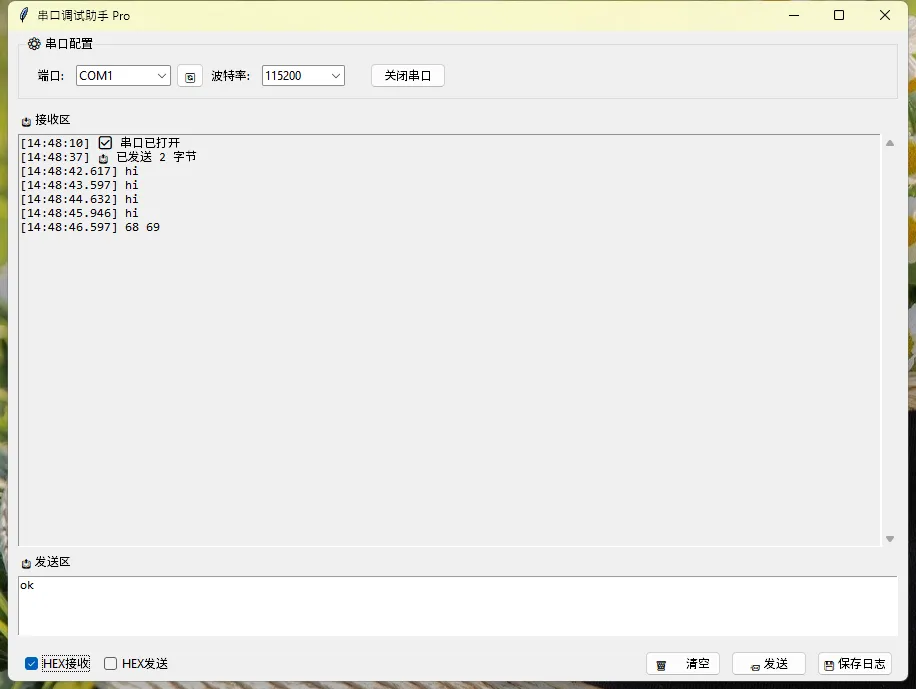Click the receive area scroll up arrow
916x689 pixels.
pos(890,143)
